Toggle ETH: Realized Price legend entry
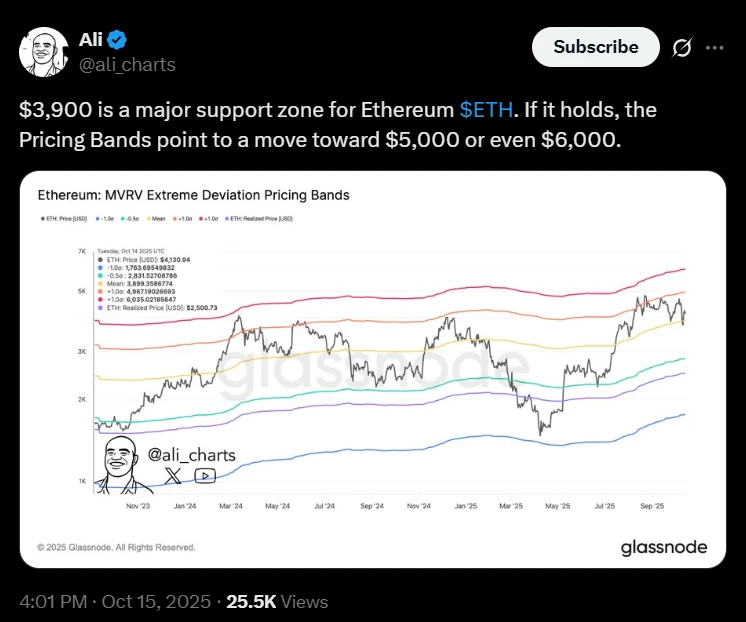 tap(261, 218)
